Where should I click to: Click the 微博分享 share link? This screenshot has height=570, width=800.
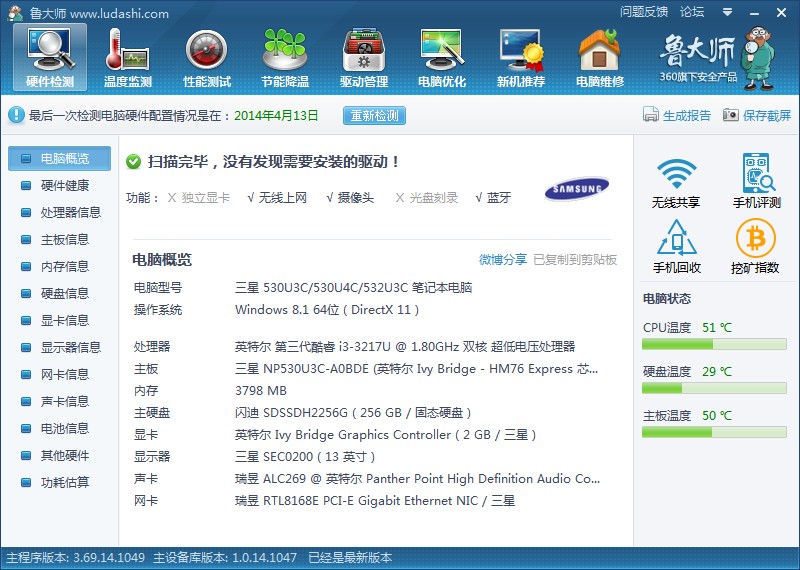tap(503, 260)
